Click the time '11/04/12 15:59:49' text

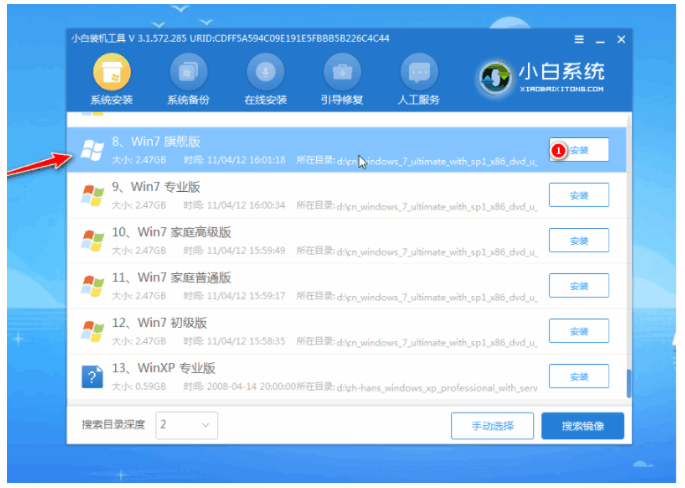[246, 251]
